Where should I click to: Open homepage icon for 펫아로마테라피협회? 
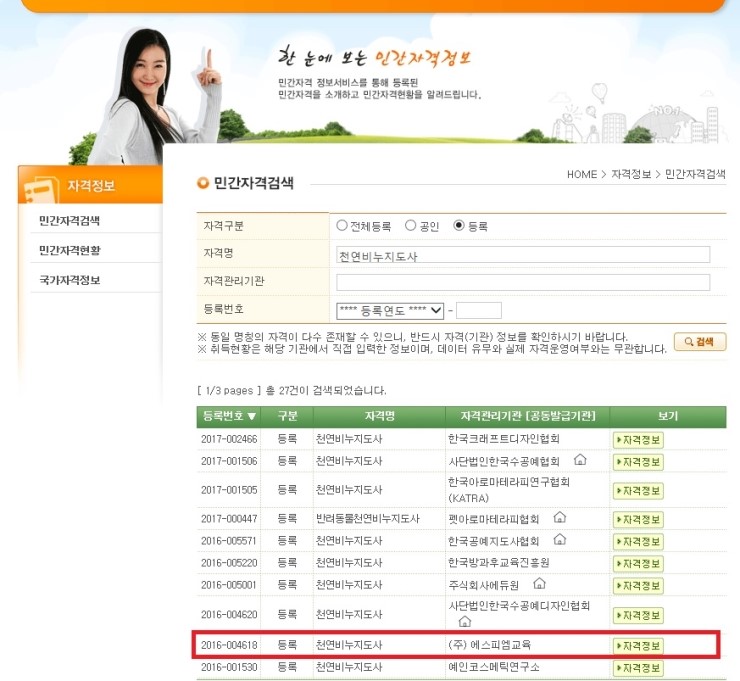[x=560, y=517]
